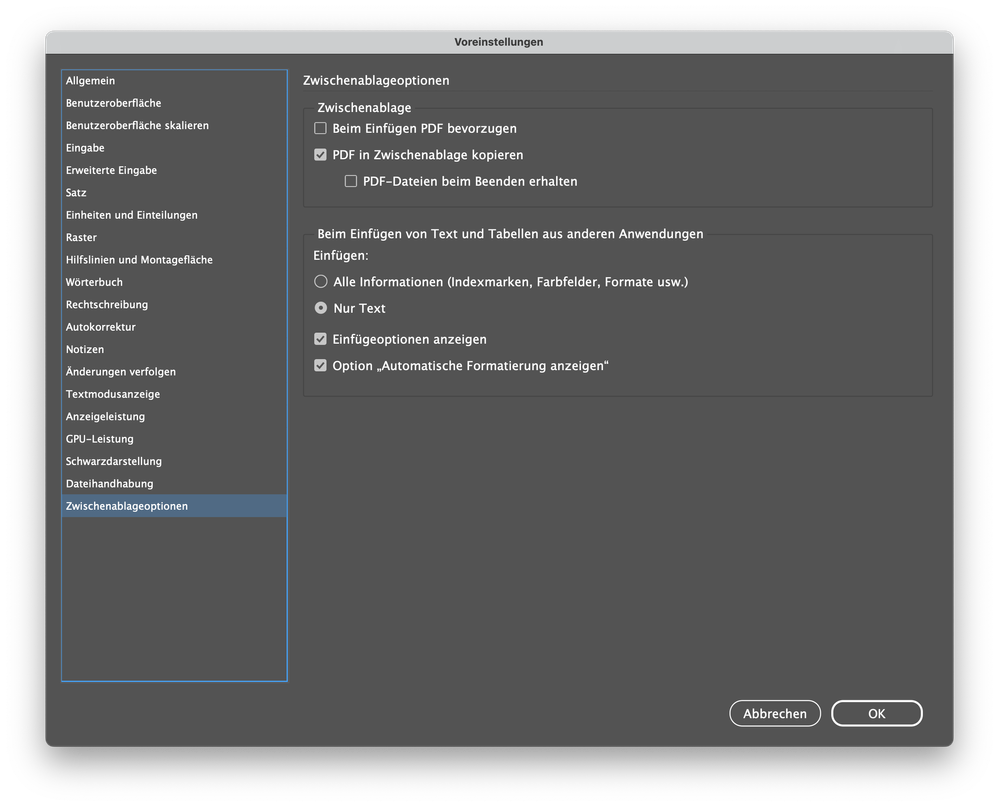Toggle 'PDF-Dateien beim Beenden erhalten' checkbox

[351, 182]
